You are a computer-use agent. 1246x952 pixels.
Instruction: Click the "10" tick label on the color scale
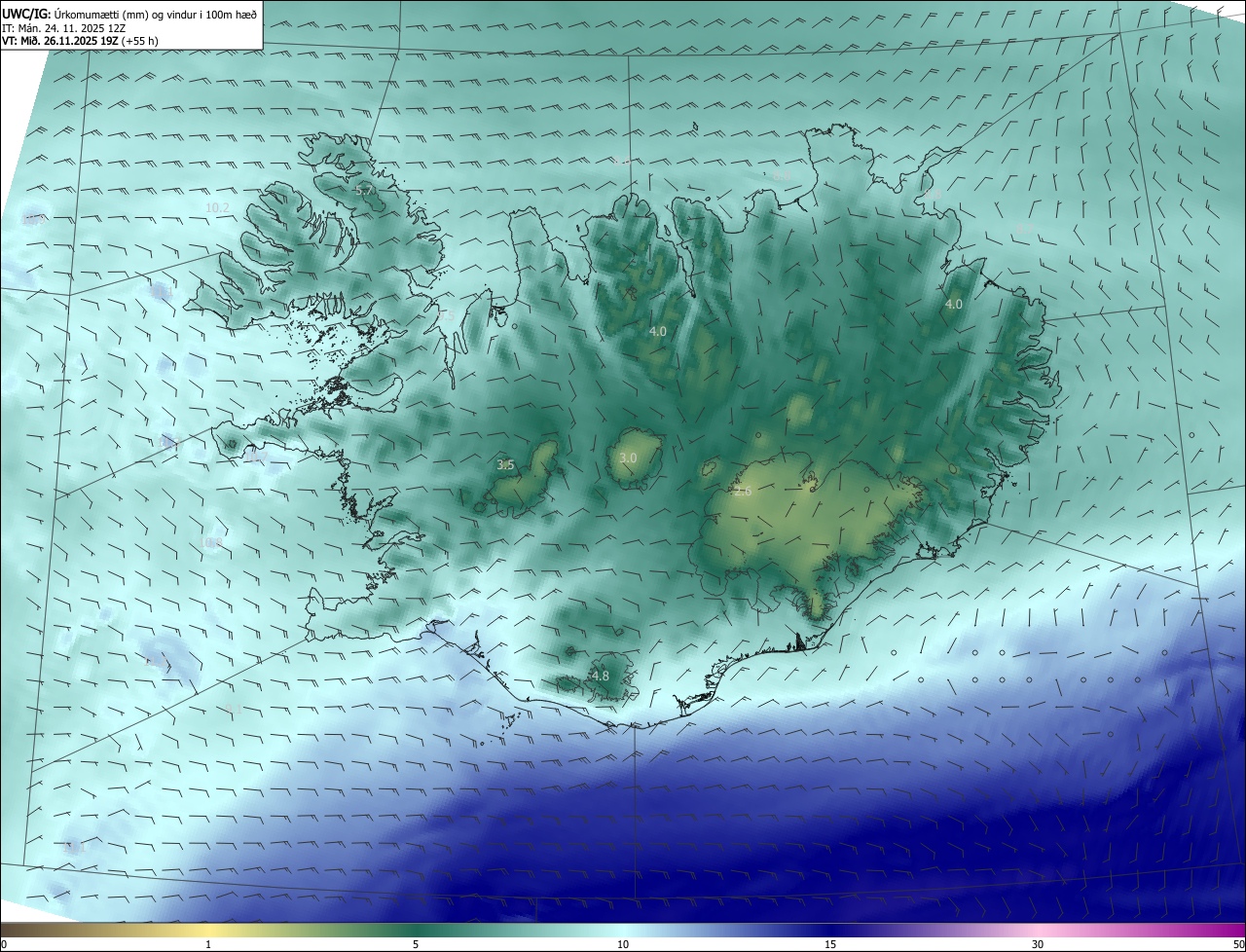click(x=623, y=944)
